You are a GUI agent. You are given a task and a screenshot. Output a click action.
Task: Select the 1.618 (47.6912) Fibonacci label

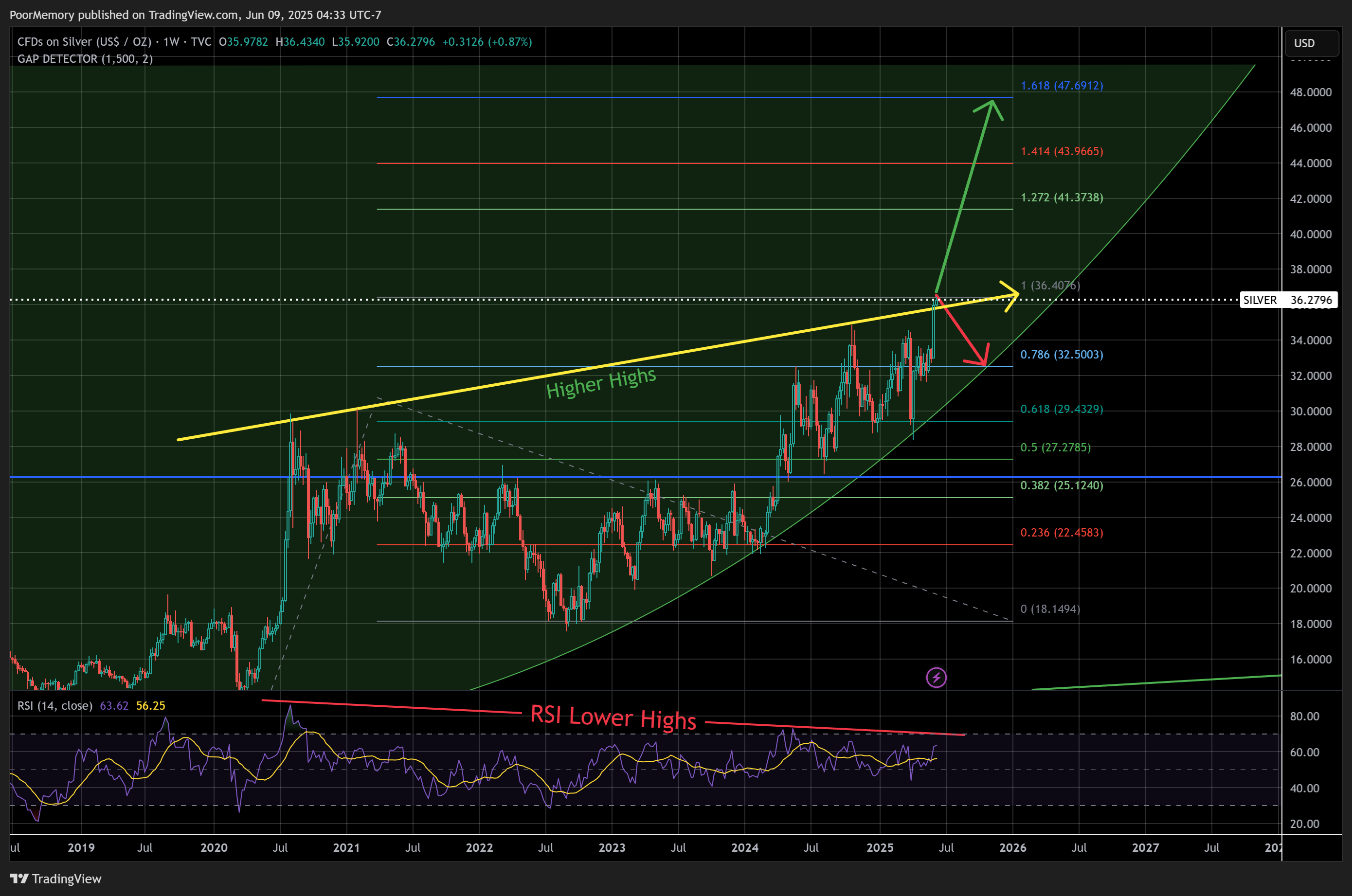click(x=1062, y=86)
